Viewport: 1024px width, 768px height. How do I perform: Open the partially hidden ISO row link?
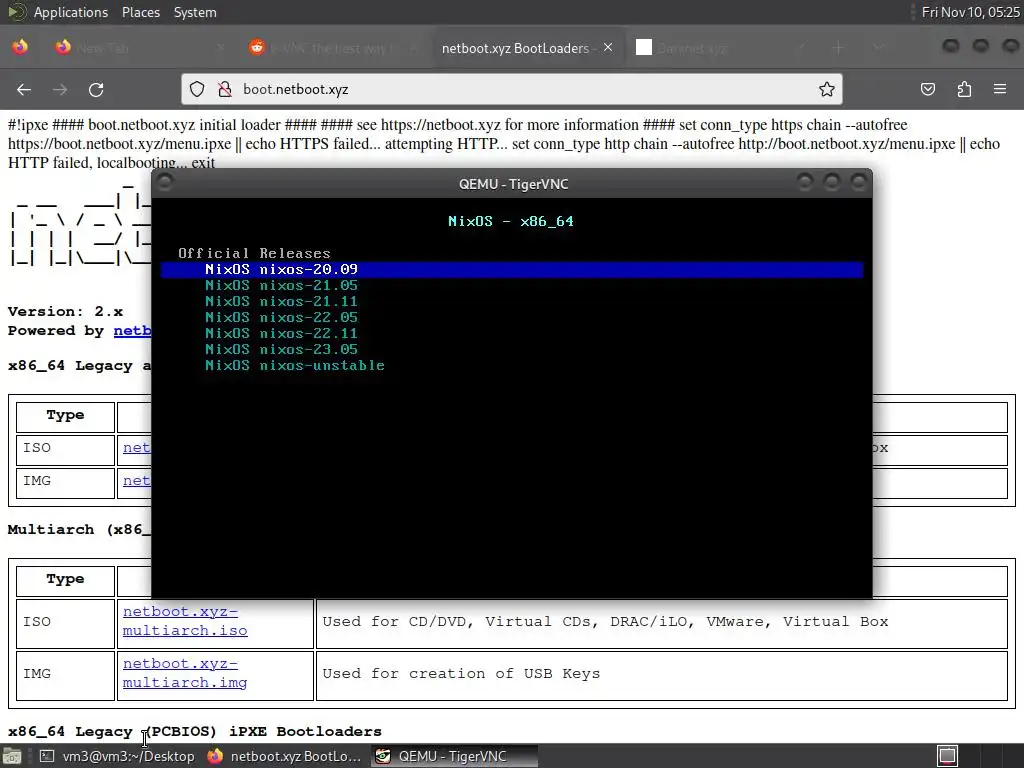(136, 448)
